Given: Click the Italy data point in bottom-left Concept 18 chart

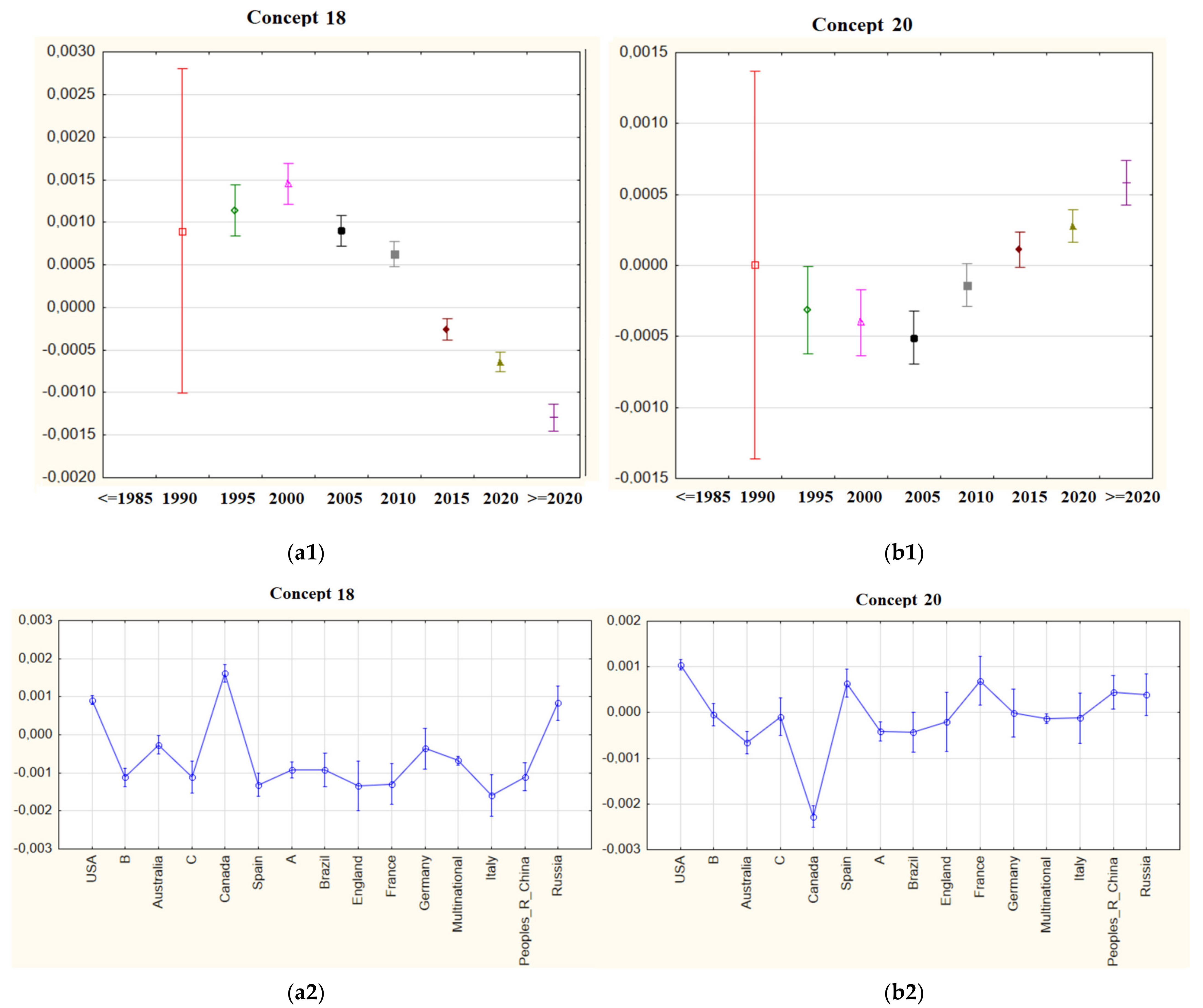Looking at the screenshot, I should pyautogui.click(x=492, y=796).
